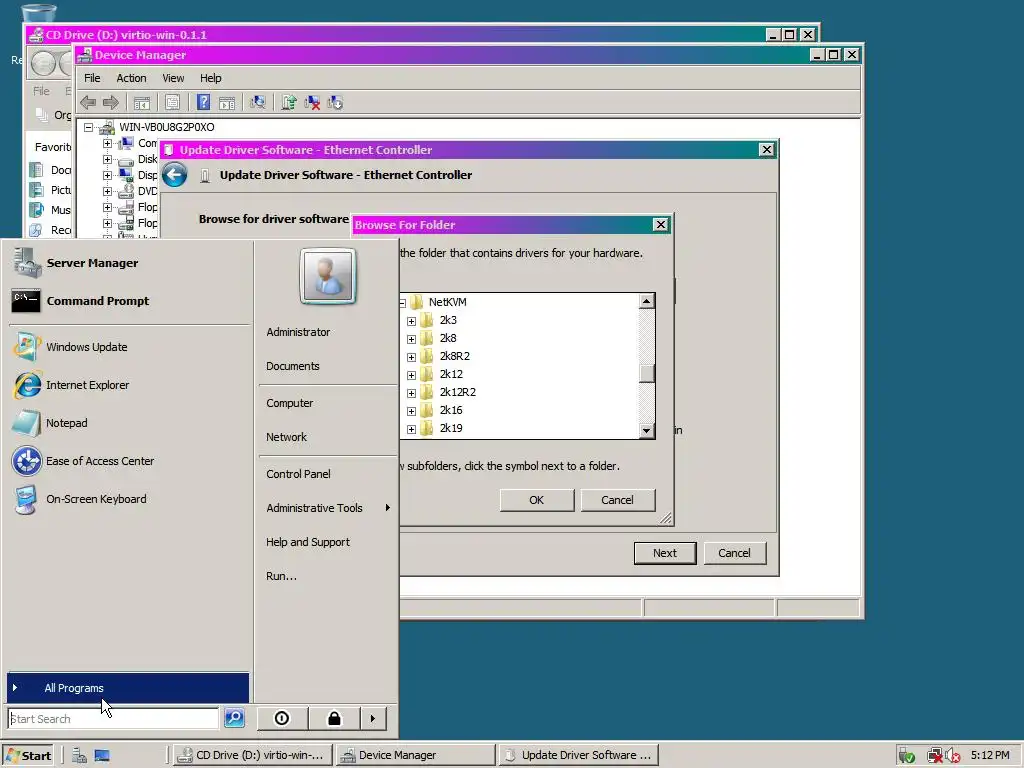This screenshot has width=1024, height=768.
Task: Expand All Programs in the Start menu
Action: pos(128,688)
